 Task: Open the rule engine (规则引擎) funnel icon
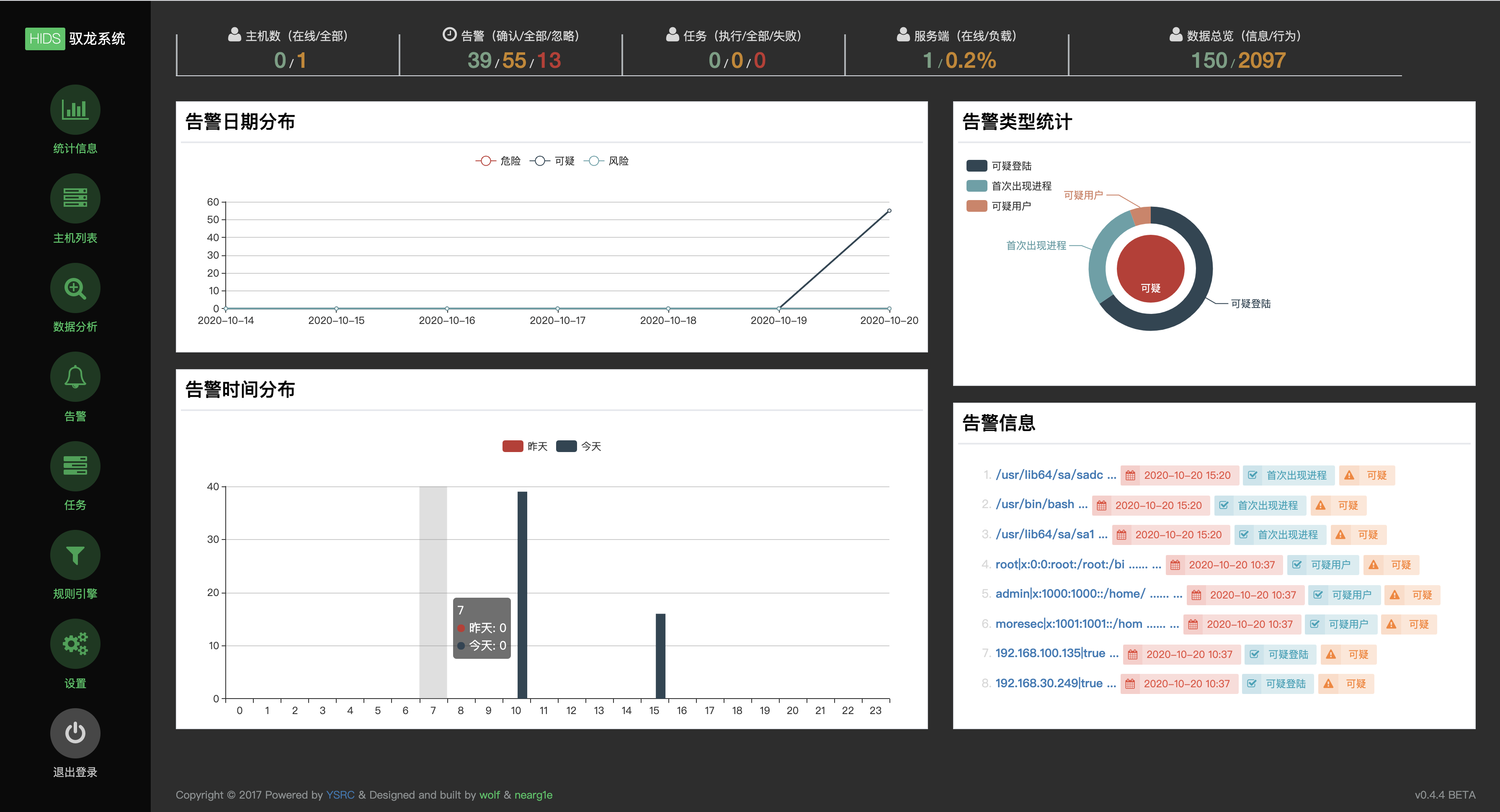point(75,555)
